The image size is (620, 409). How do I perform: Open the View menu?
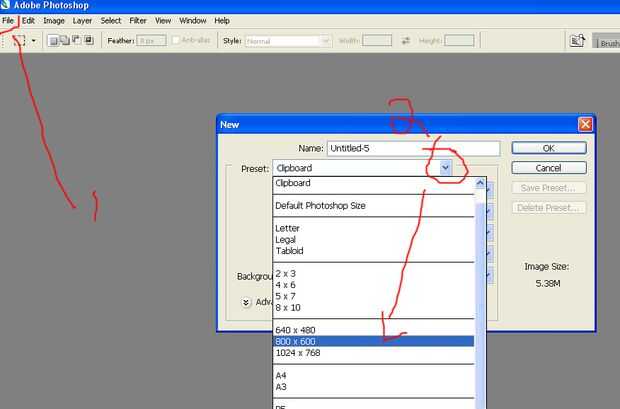(163, 21)
